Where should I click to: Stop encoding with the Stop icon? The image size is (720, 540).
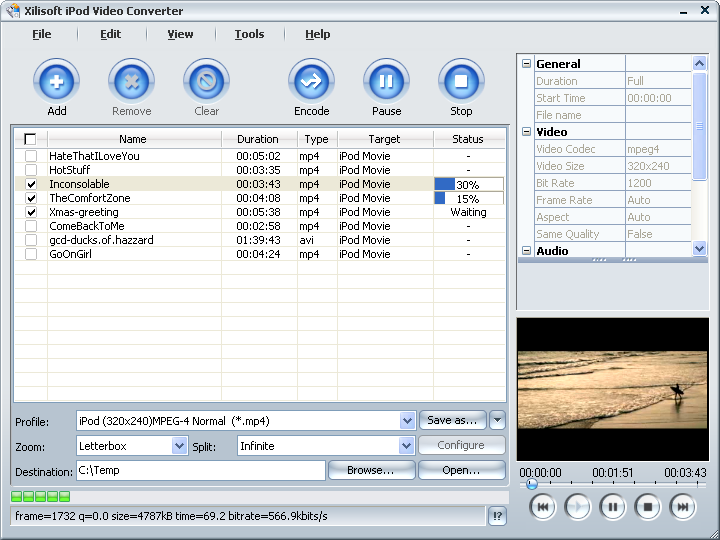(461, 81)
